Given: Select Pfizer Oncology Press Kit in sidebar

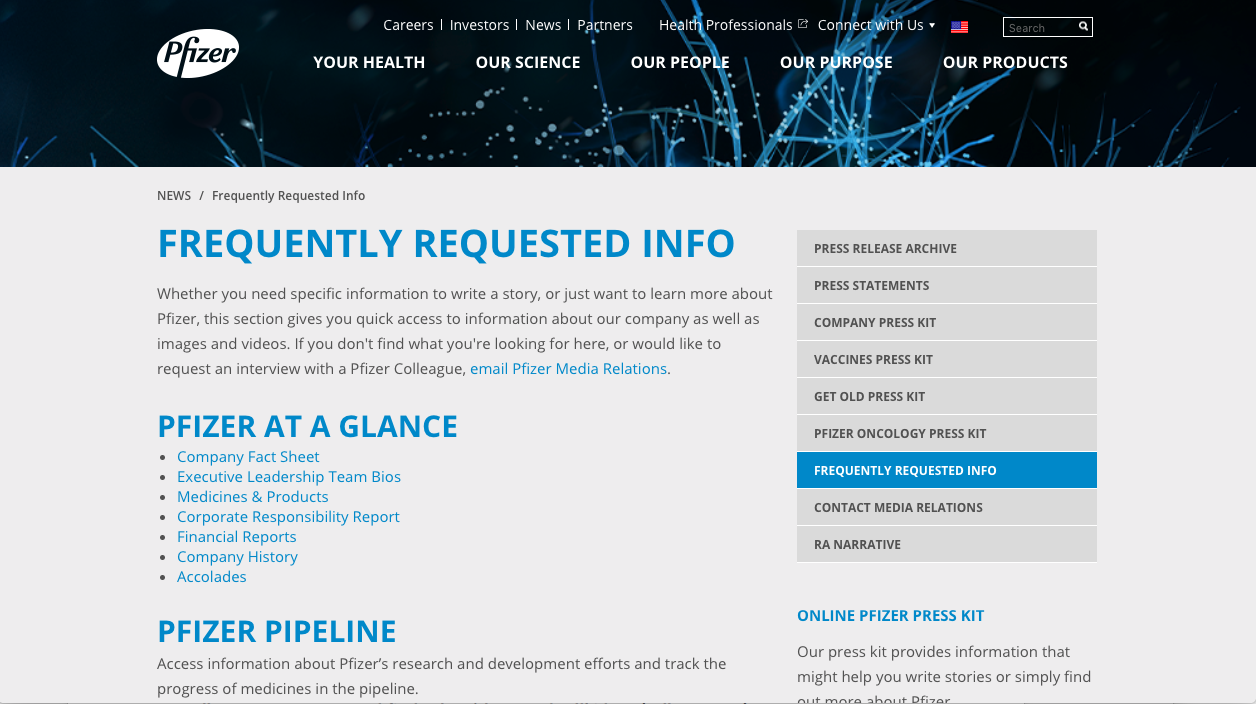Looking at the screenshot, I should coord(947,433).
